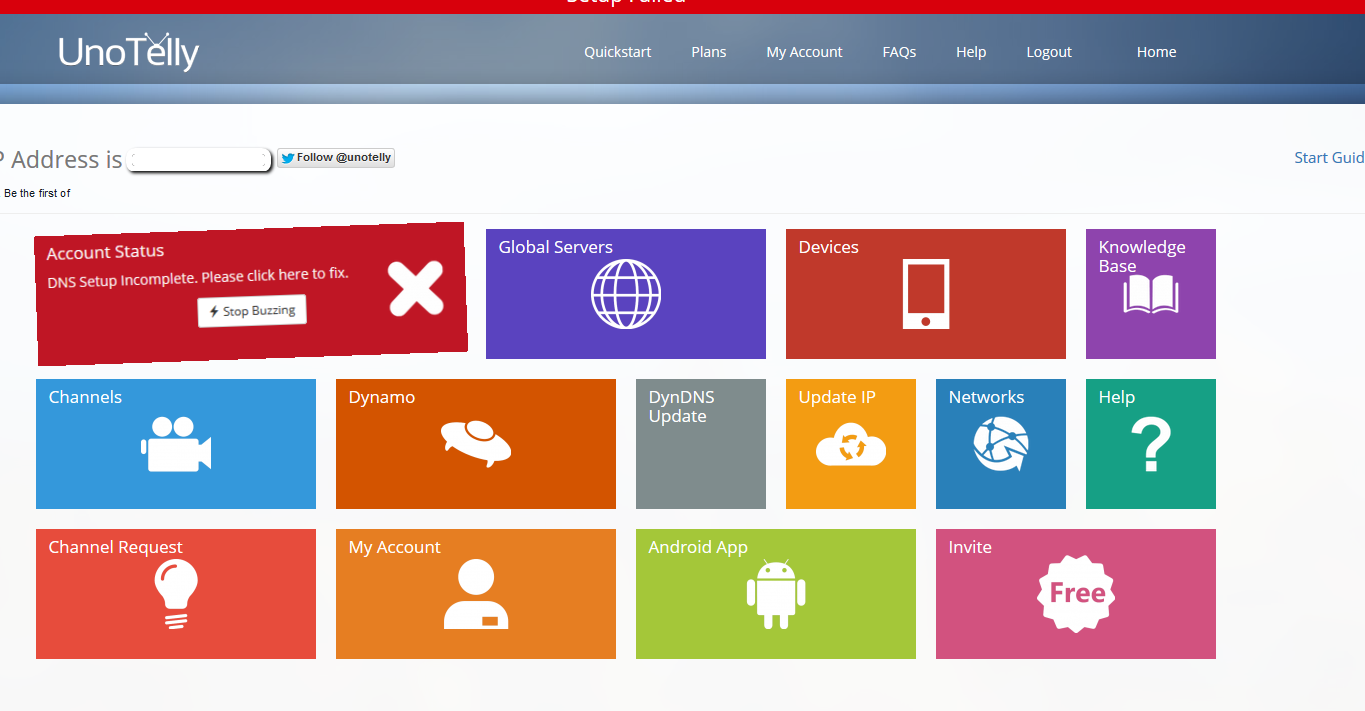Screen dimensions: 1365x711
Task: Click the white X on Account Status
Action: (x=416, y=288)
